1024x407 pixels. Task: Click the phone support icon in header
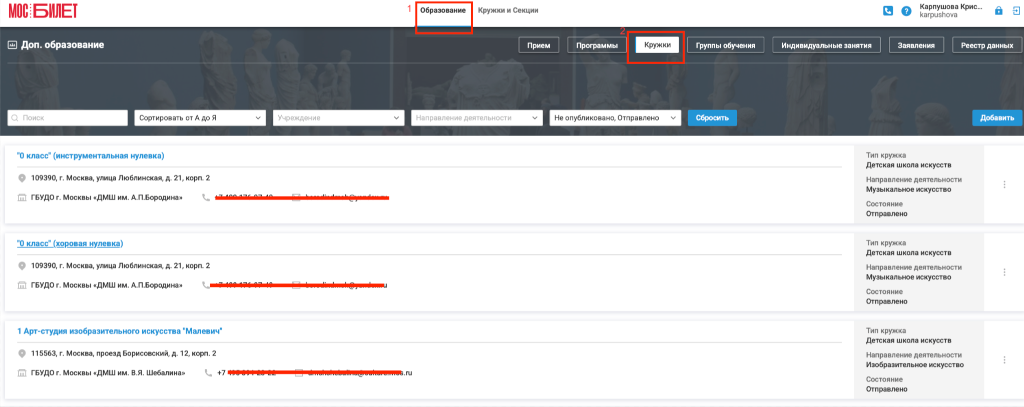pos(888,11)
